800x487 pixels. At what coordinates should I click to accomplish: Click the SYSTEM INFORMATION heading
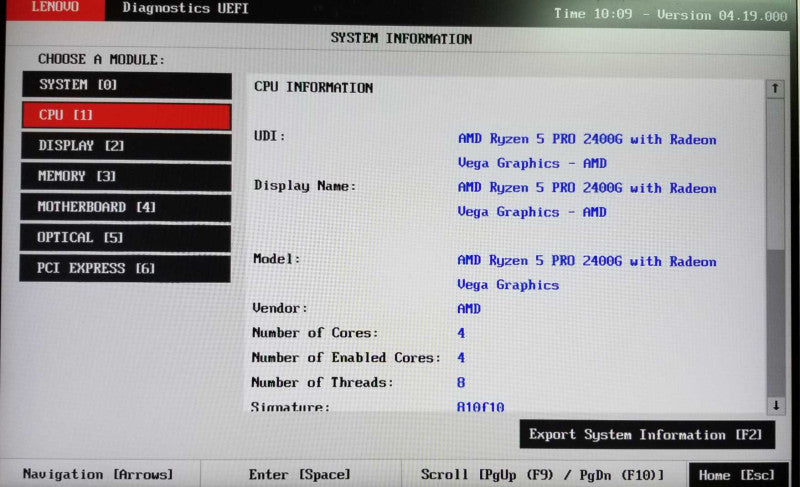(401, 38)
